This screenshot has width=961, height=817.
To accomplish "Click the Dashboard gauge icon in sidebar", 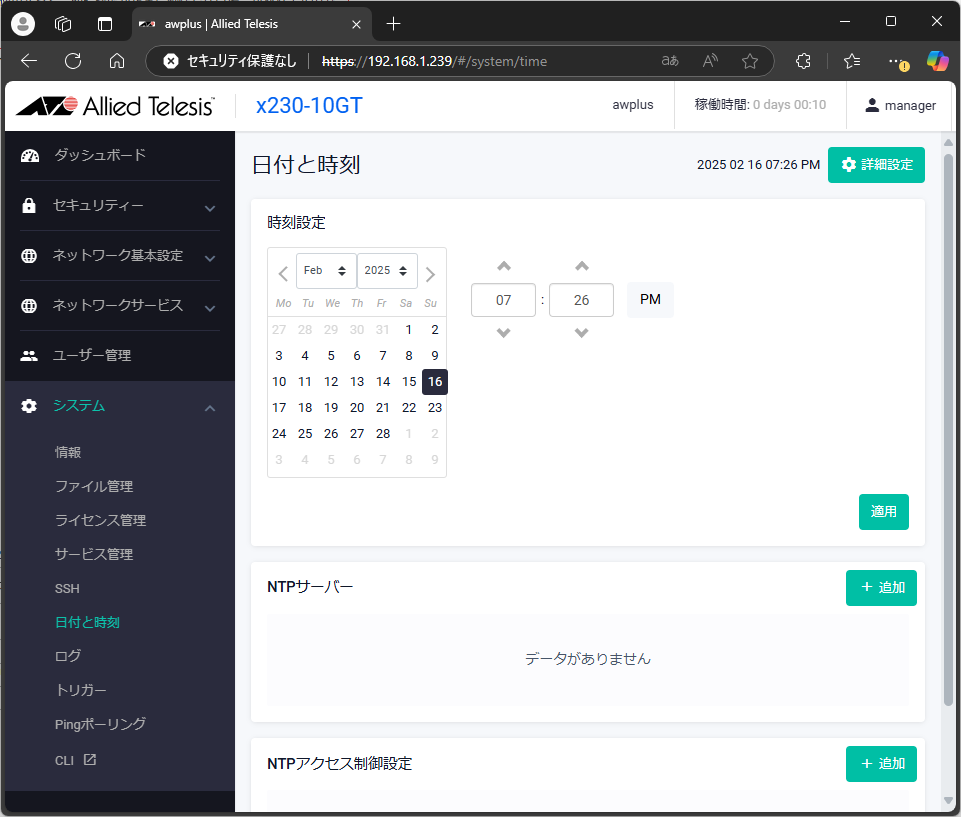I will click(29, 155).
